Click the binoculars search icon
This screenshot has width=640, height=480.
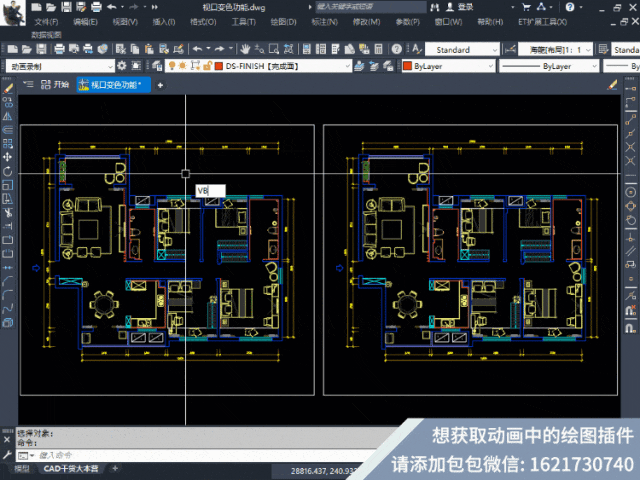pyautogui.click(x=435, y=7)
